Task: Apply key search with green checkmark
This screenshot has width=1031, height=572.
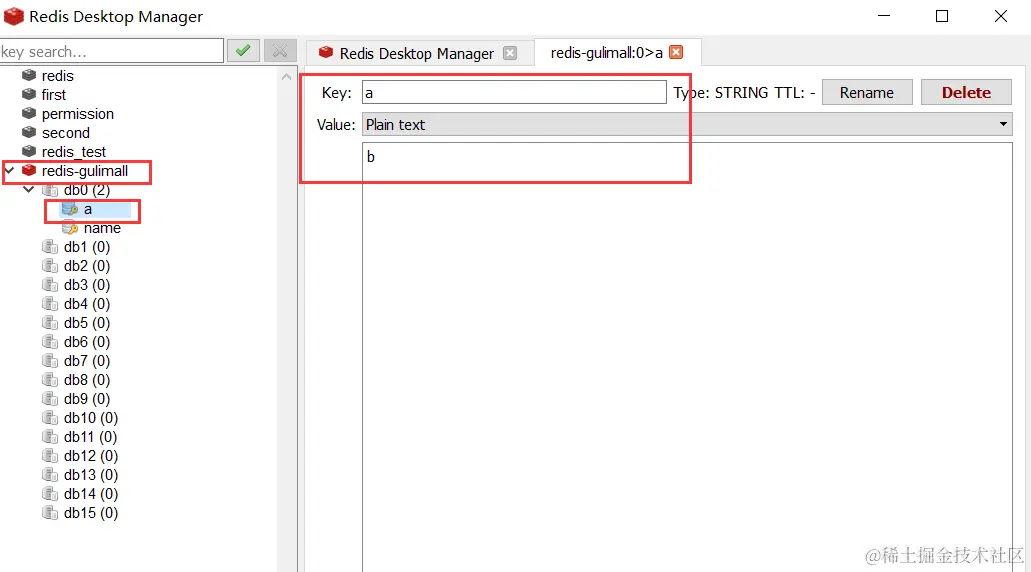Action: pyautogui.click(x=243, y=51)
